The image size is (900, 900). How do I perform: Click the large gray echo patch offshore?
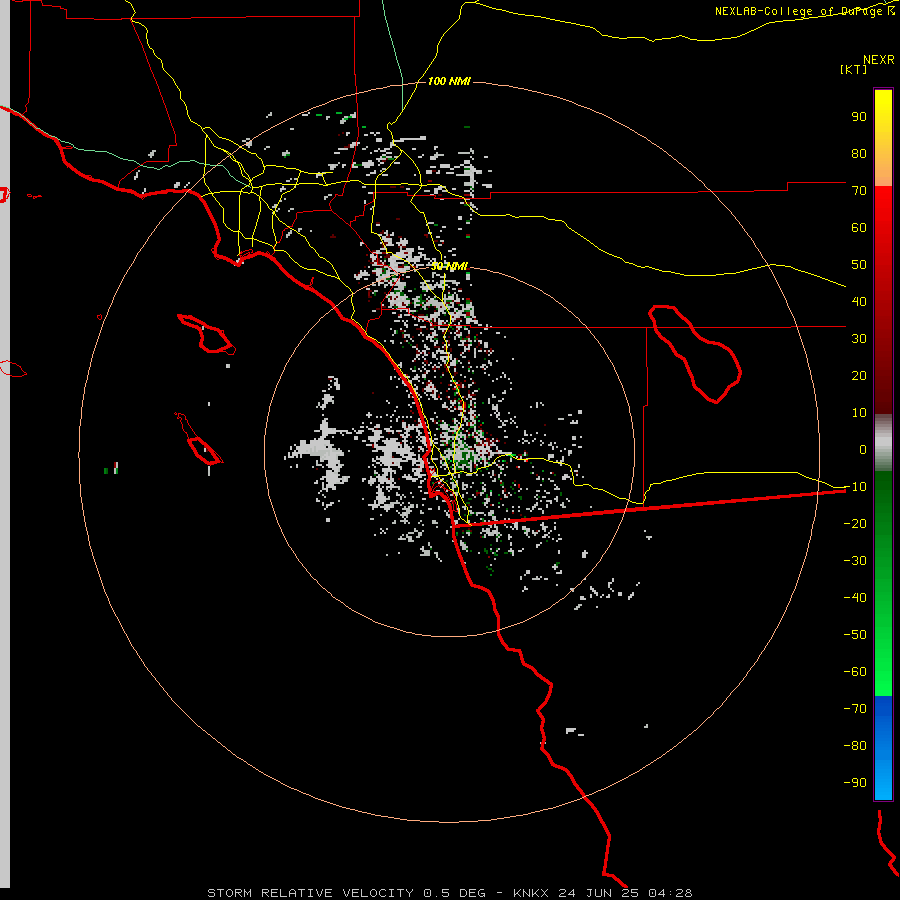[323, 451]
